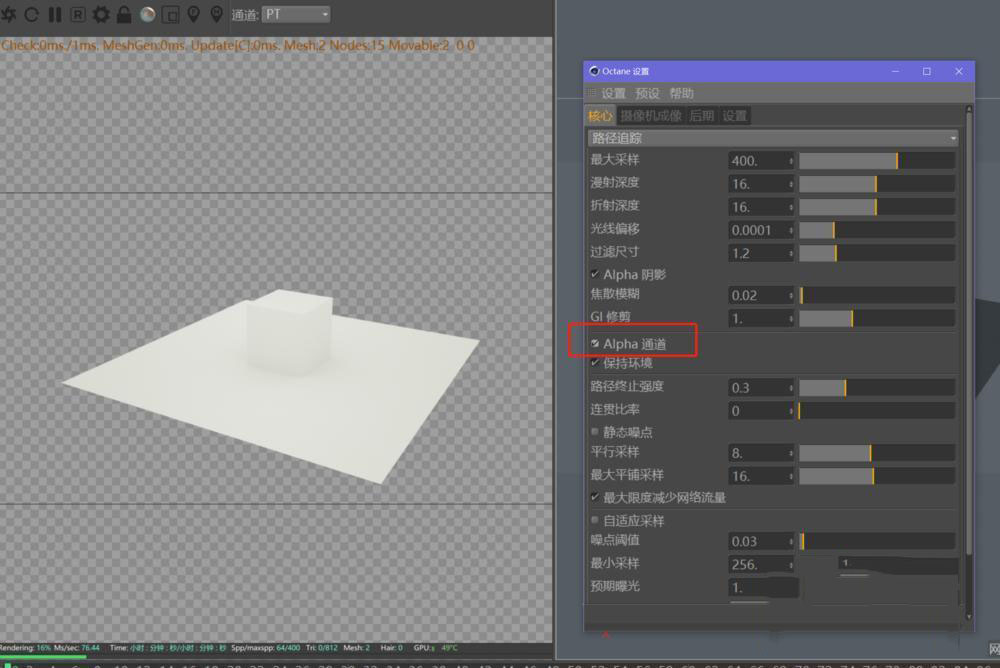The image size is (1000, 668).
Task: Adjust the 路径终止强度 slider
Action: point(877,387)
